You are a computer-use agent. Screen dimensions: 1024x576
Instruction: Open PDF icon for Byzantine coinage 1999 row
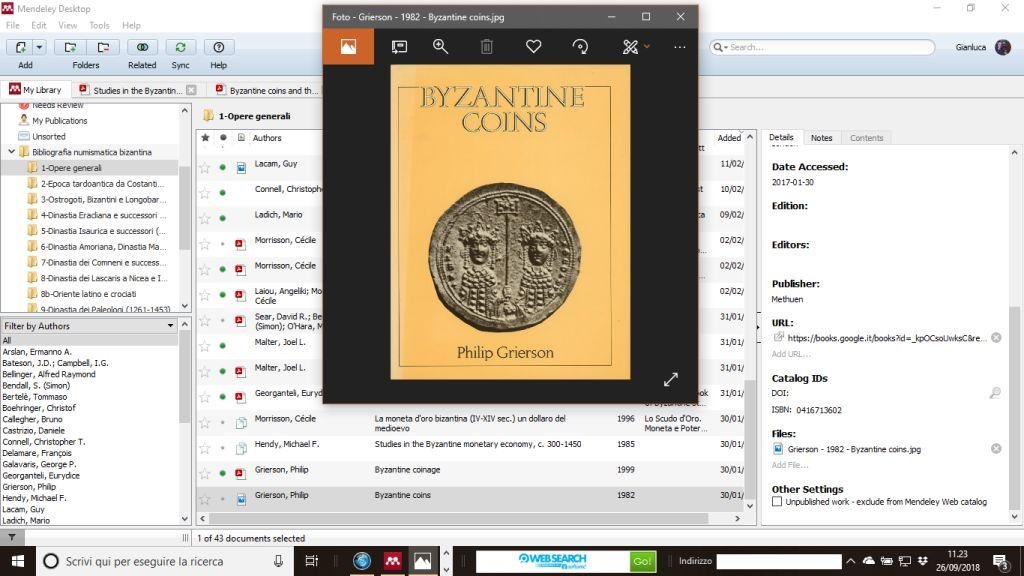pos(240,473)
